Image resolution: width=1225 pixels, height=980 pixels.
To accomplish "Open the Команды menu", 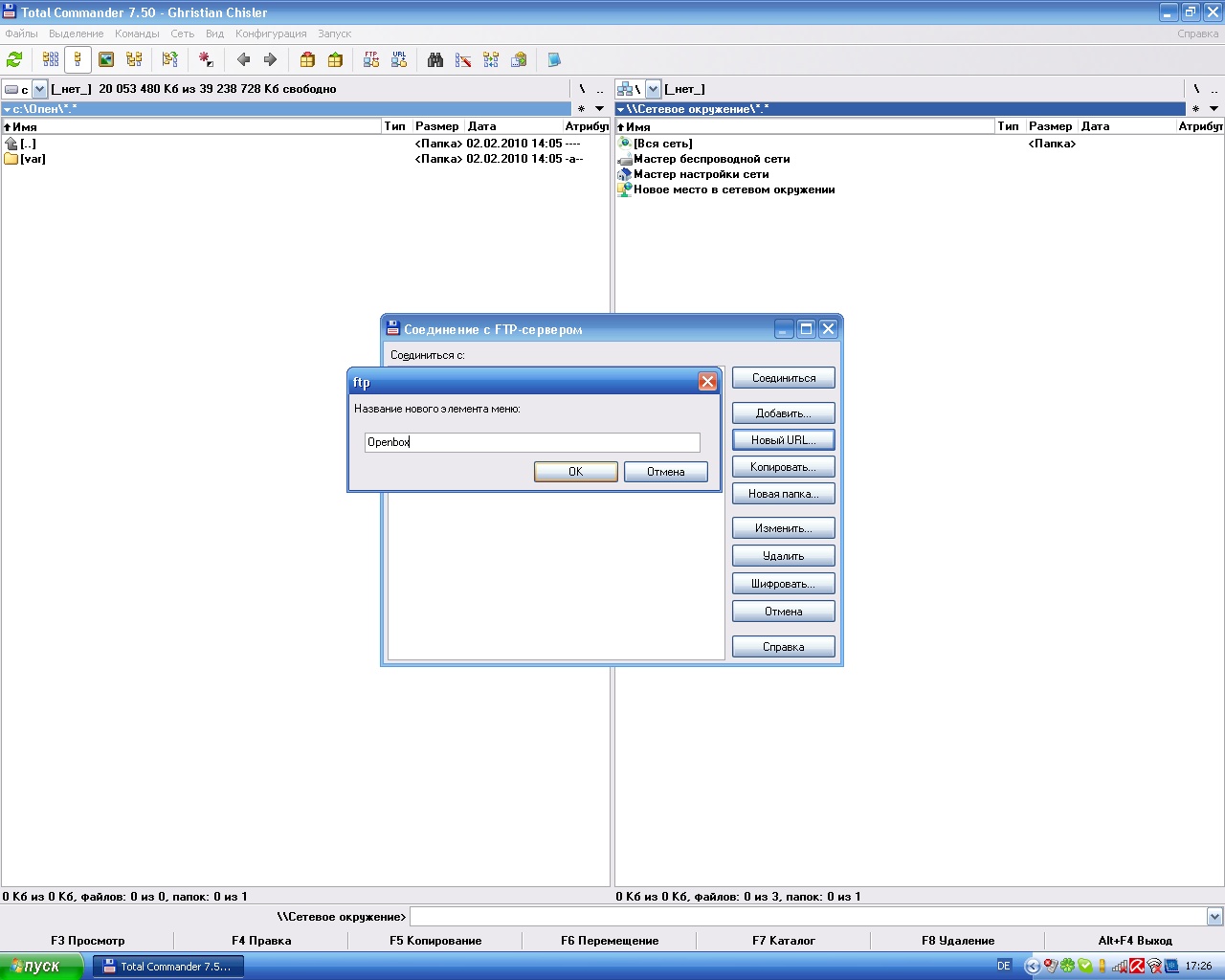I will 137,33.
